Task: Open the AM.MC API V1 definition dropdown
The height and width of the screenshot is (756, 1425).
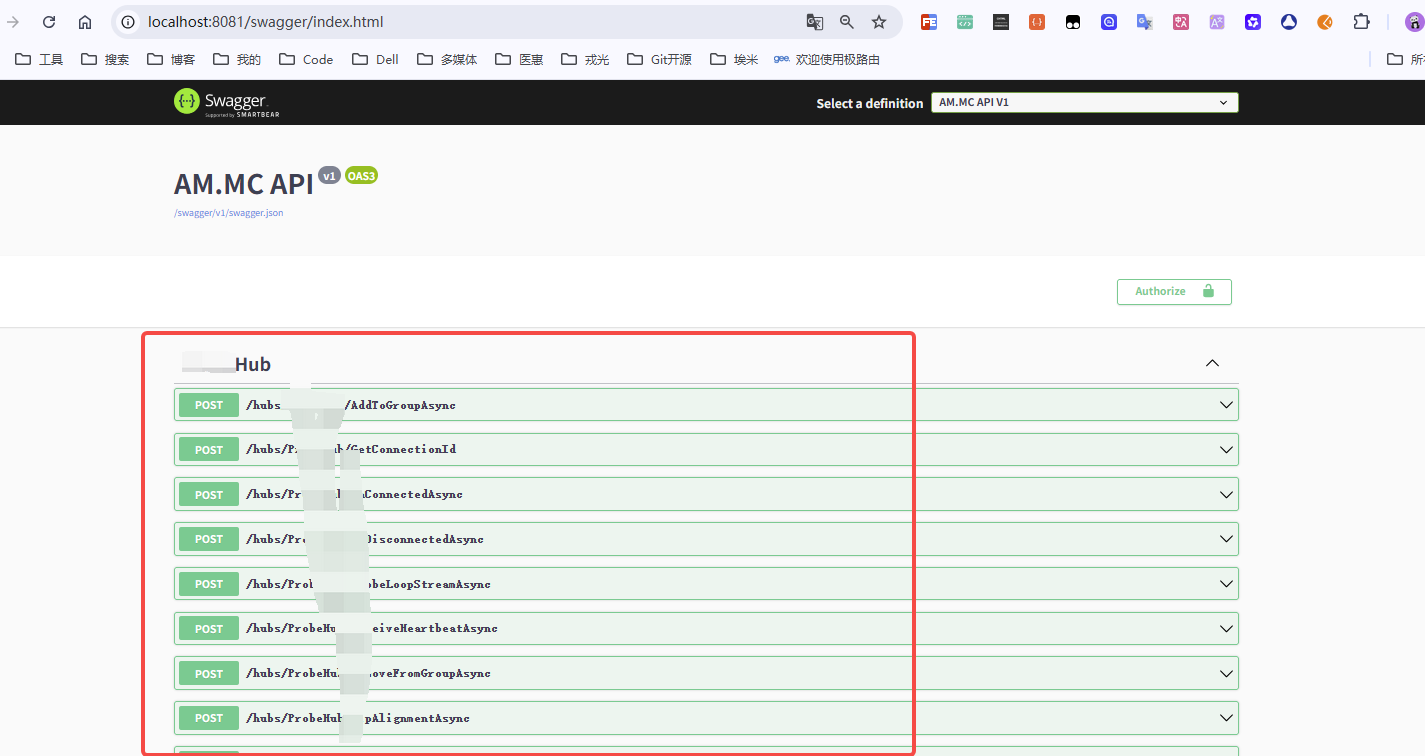Action: click(x=1084, y=102)
